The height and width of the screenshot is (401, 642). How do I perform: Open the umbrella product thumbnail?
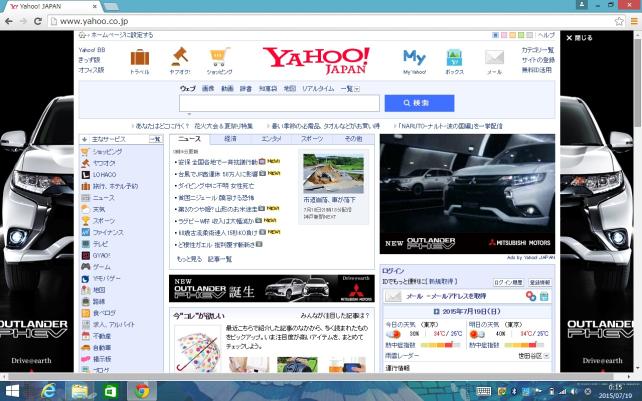(x=197, y=349)
